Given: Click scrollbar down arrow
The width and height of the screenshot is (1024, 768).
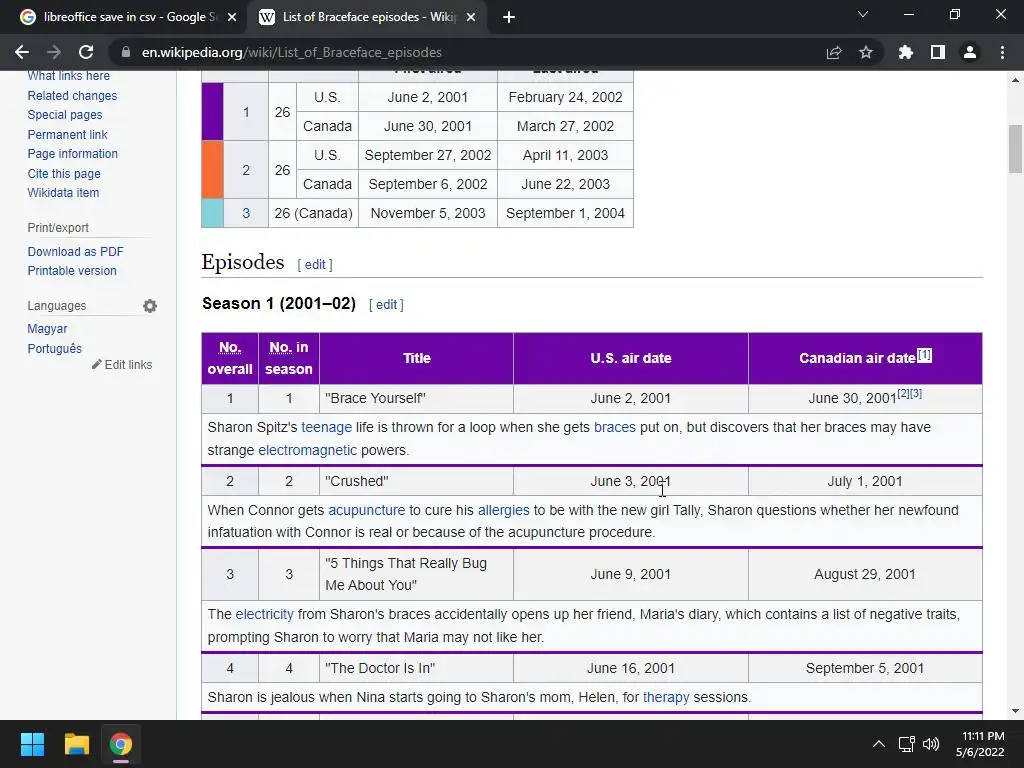Looking at the screenshot, I should pos(1015,711).
